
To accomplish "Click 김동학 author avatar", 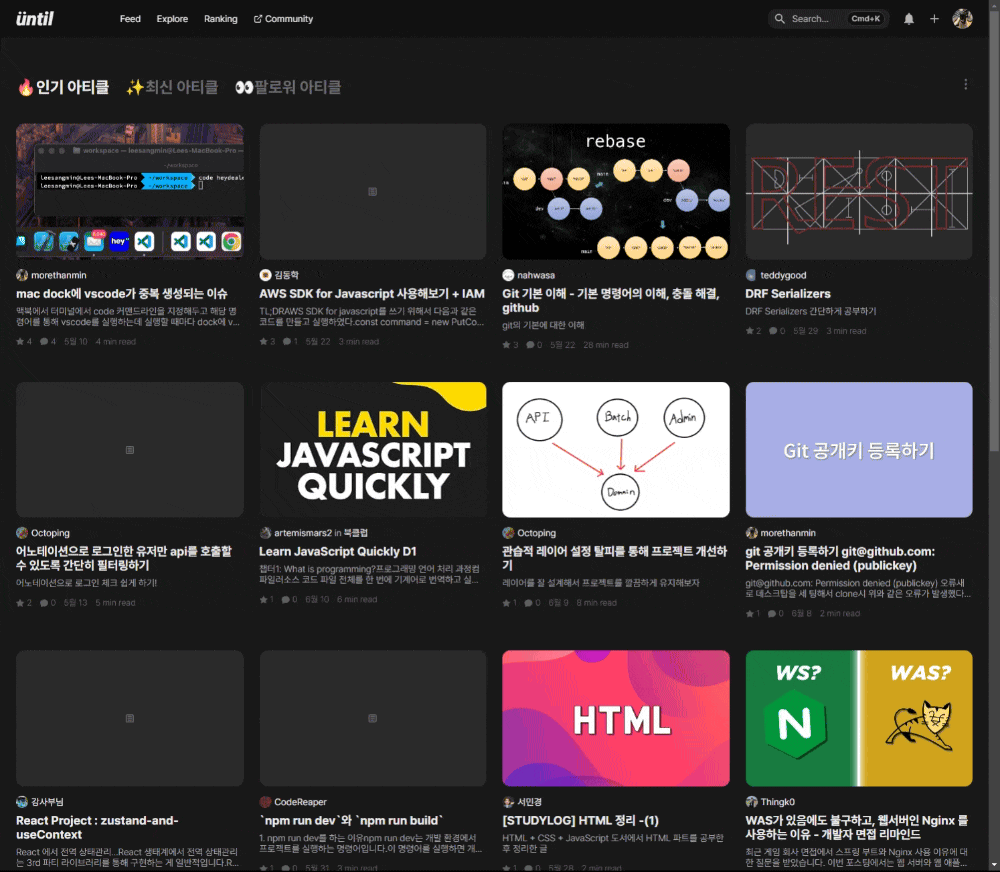I will [x=265, y=275].
